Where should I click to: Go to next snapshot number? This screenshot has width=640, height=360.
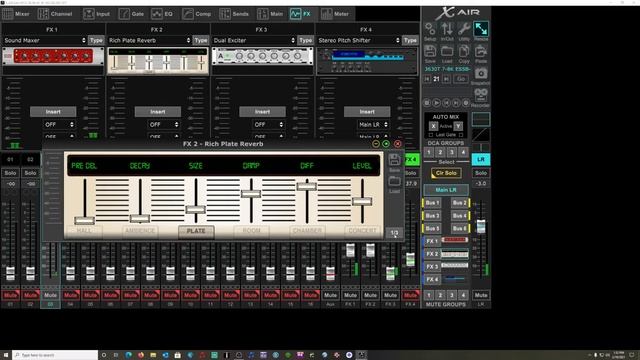click(447, 79)
